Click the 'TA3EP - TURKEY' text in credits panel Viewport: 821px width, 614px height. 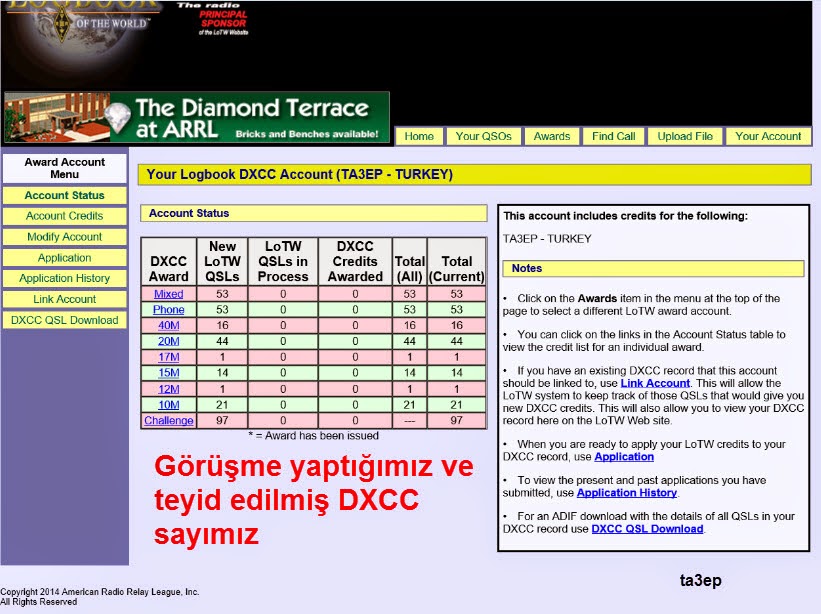point(547,239)
